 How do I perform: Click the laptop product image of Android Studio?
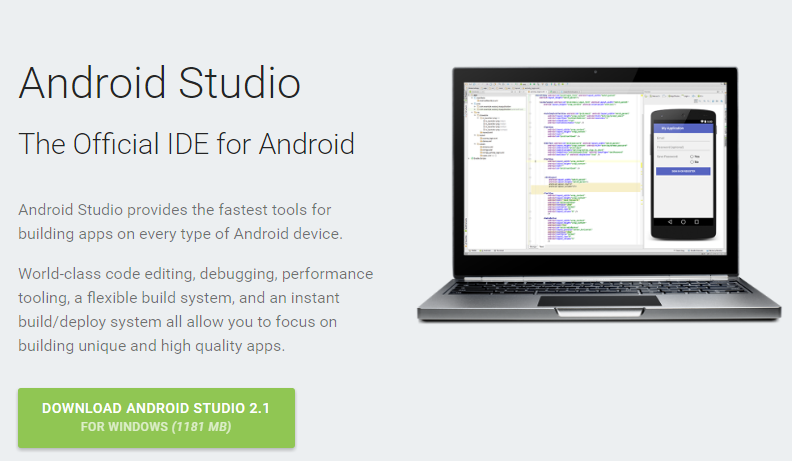[599, 194]
